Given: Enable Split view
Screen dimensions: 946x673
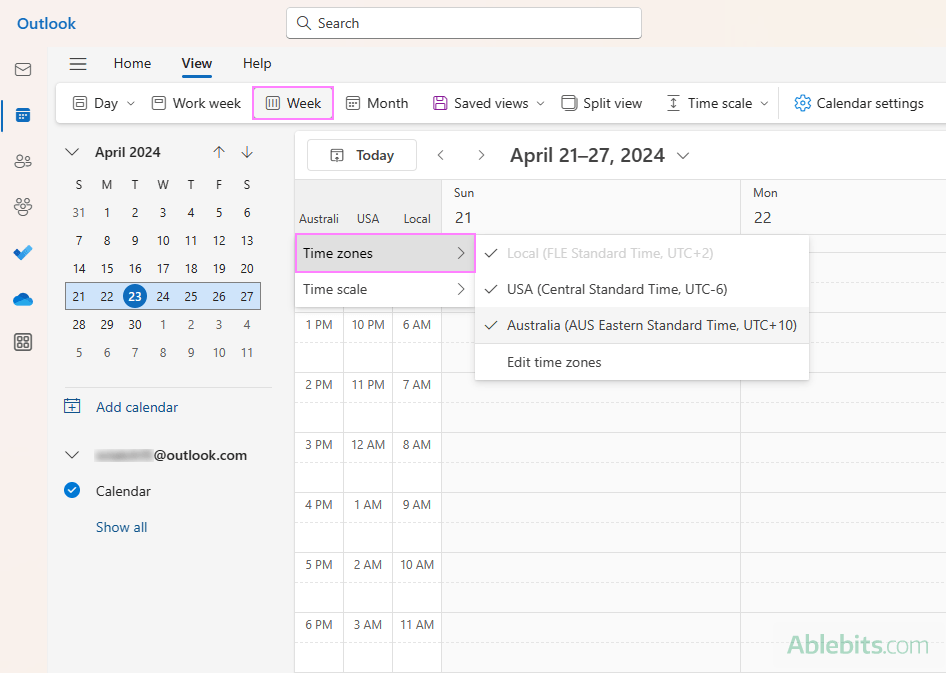Looking at the screenshot, I should (x=602, y=103).
